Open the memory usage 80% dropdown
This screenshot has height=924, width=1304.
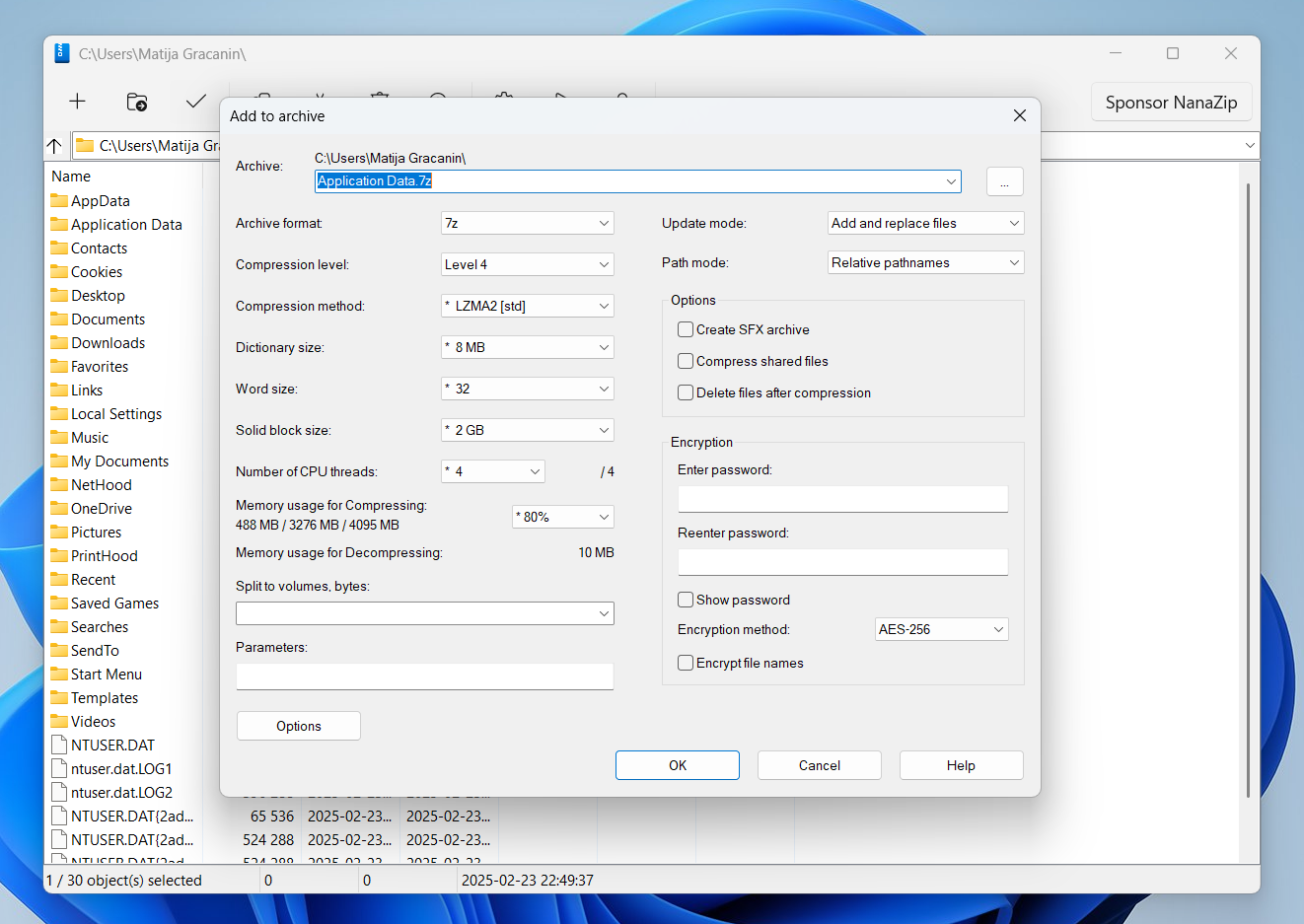pyautogui.click(x=562, y=517)
